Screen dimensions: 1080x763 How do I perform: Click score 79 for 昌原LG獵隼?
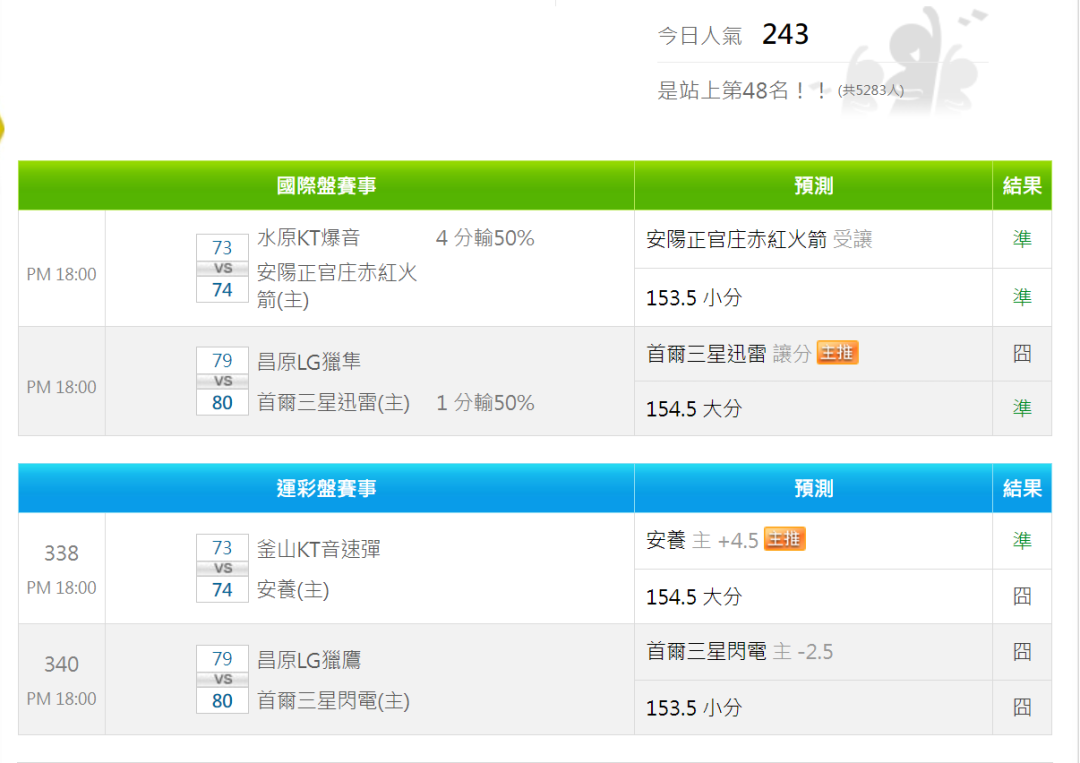[222, 361]
